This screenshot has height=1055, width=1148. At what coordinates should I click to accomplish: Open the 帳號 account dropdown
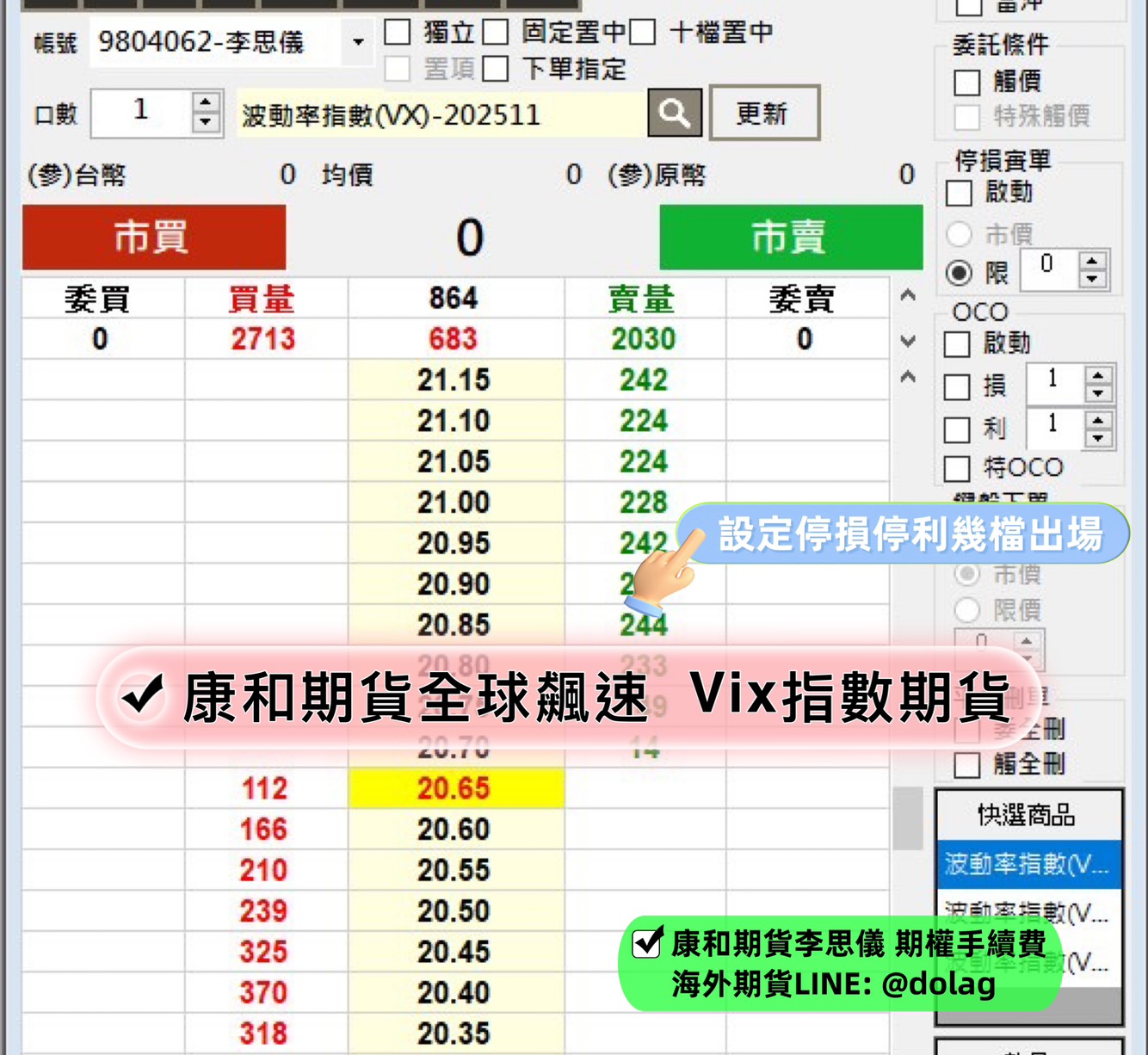pyautogui.click(x=358, y=41)
